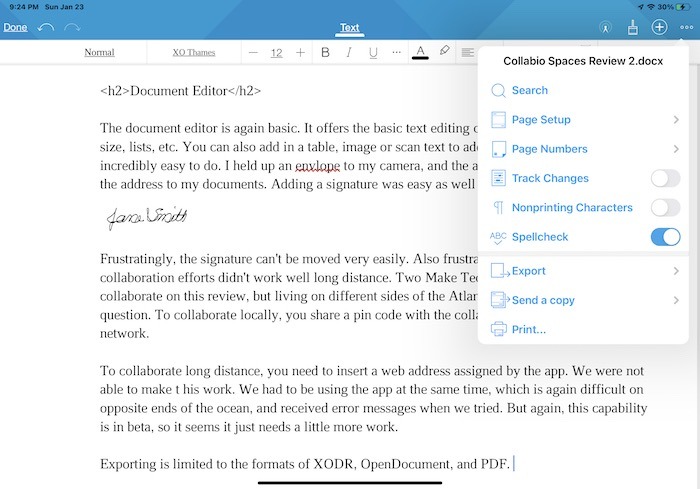Redo the last undone edit
The height and width of the screenshot is (489, 700).
point(72,28)
